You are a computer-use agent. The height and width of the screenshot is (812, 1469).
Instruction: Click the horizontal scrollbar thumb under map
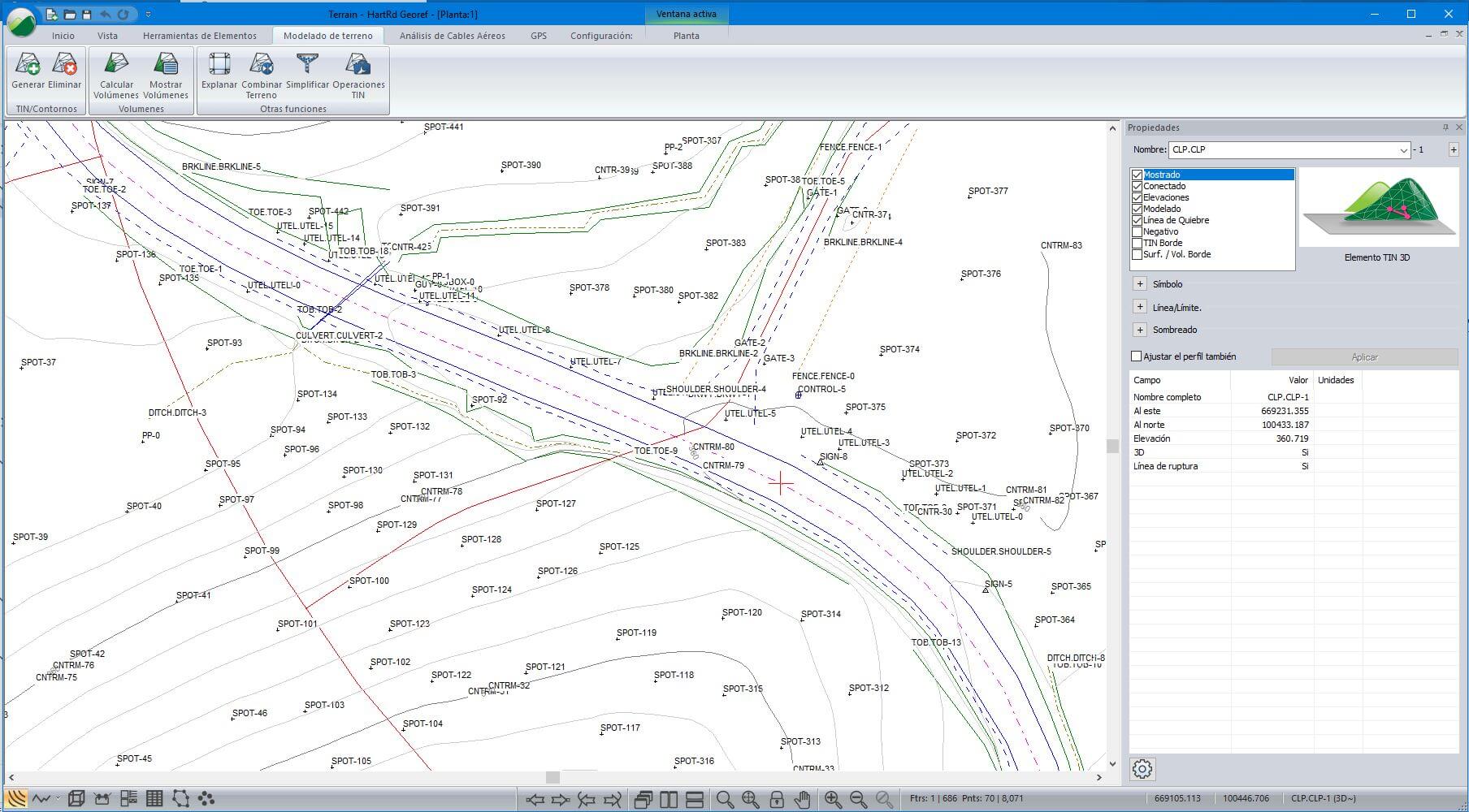(x=552, y=777)
